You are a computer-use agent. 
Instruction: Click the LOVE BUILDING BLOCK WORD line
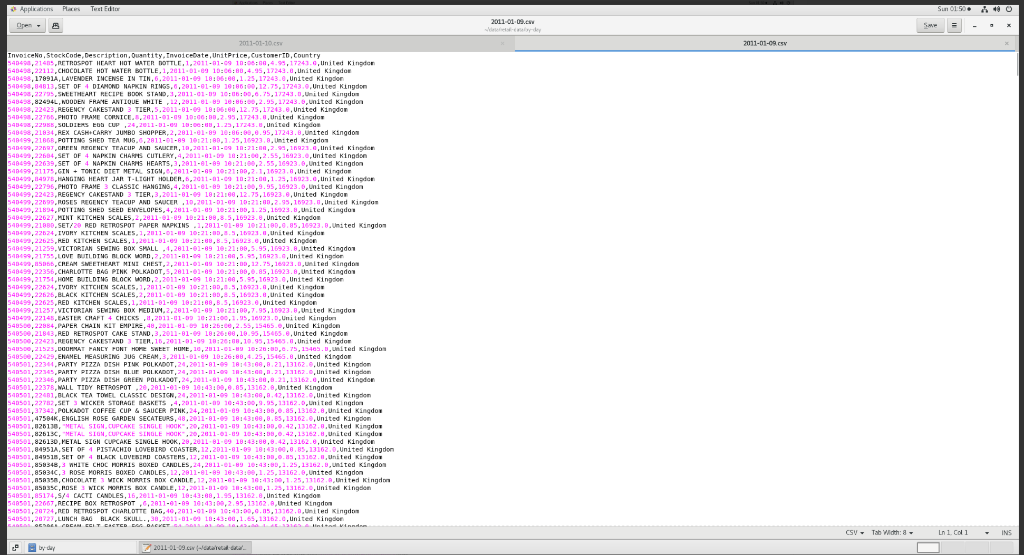pyautogui.click(x=176, y=257)
